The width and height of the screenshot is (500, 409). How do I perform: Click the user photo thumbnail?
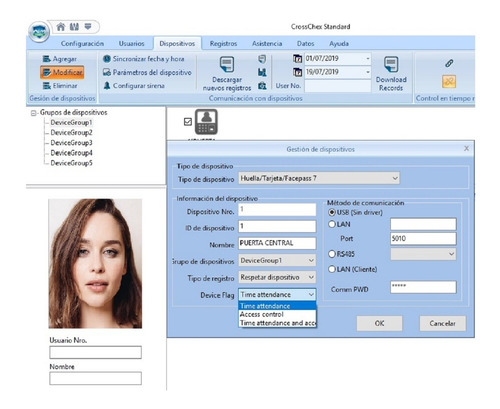click(x=95, y=264)
